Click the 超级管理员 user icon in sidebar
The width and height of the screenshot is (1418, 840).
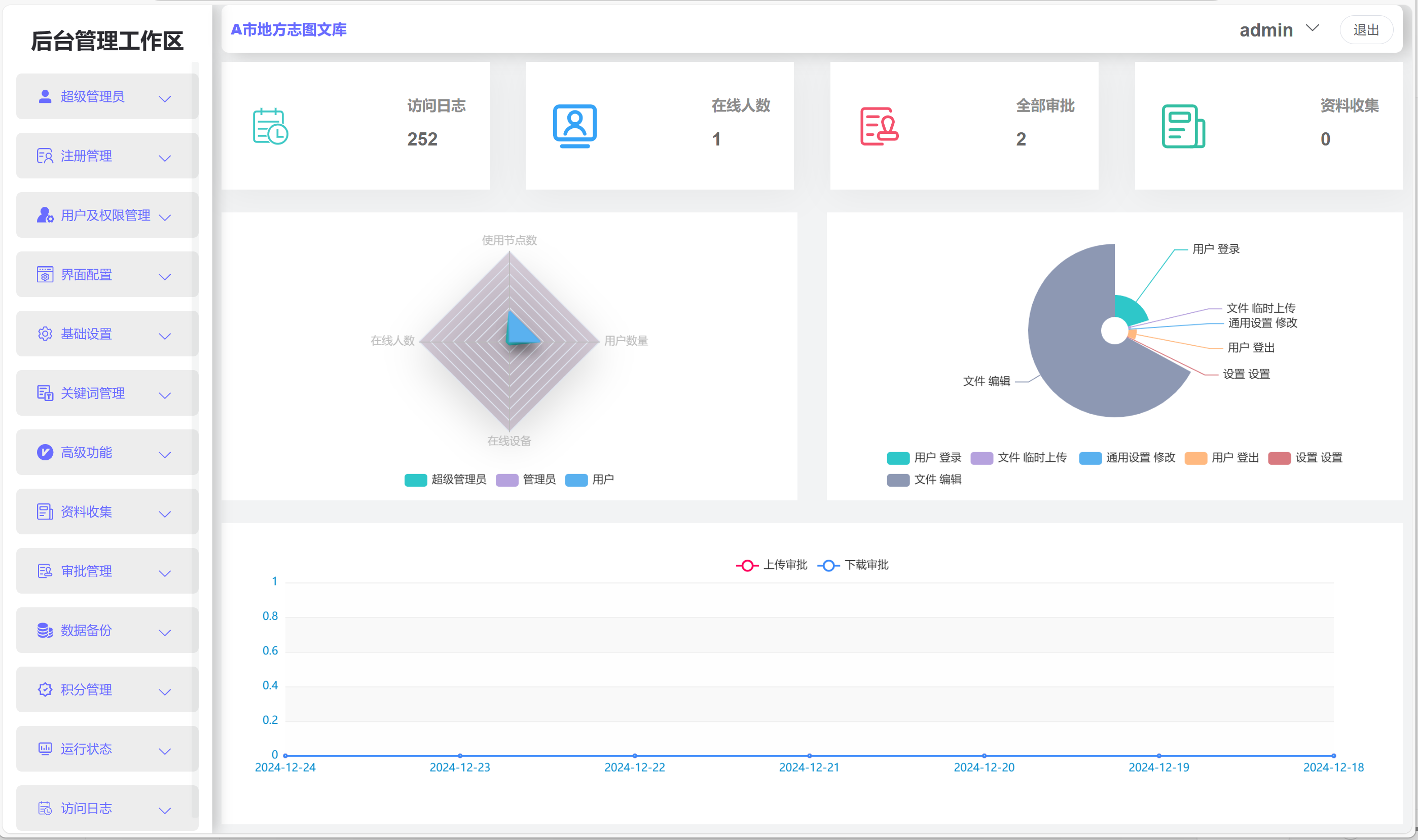45,97
